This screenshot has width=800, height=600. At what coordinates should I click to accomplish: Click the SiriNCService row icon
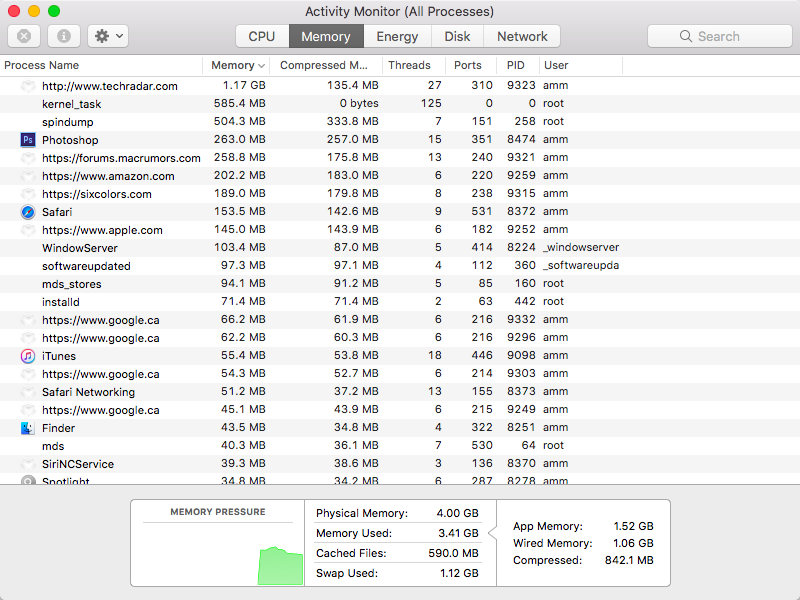pyautogui.click(x=28, y=464)
